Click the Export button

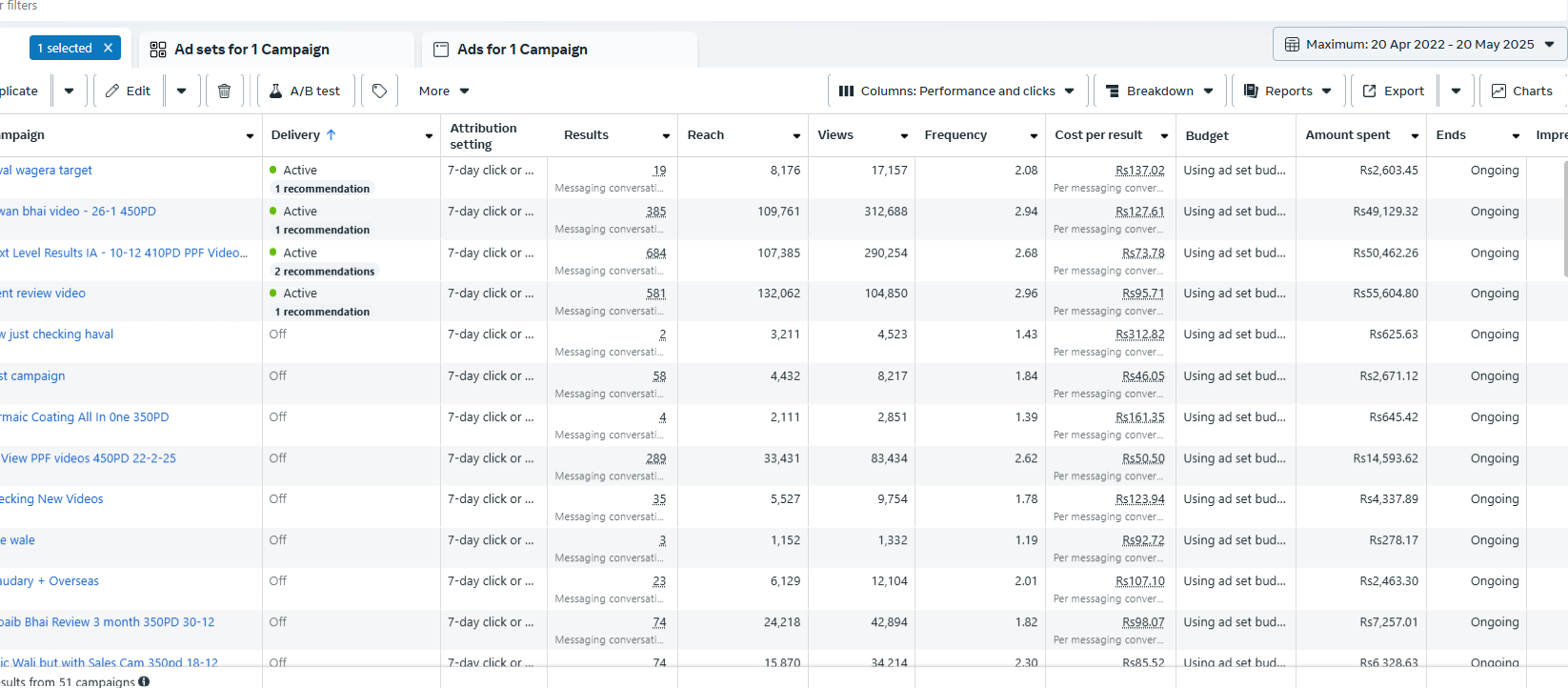coord(1393,91)
